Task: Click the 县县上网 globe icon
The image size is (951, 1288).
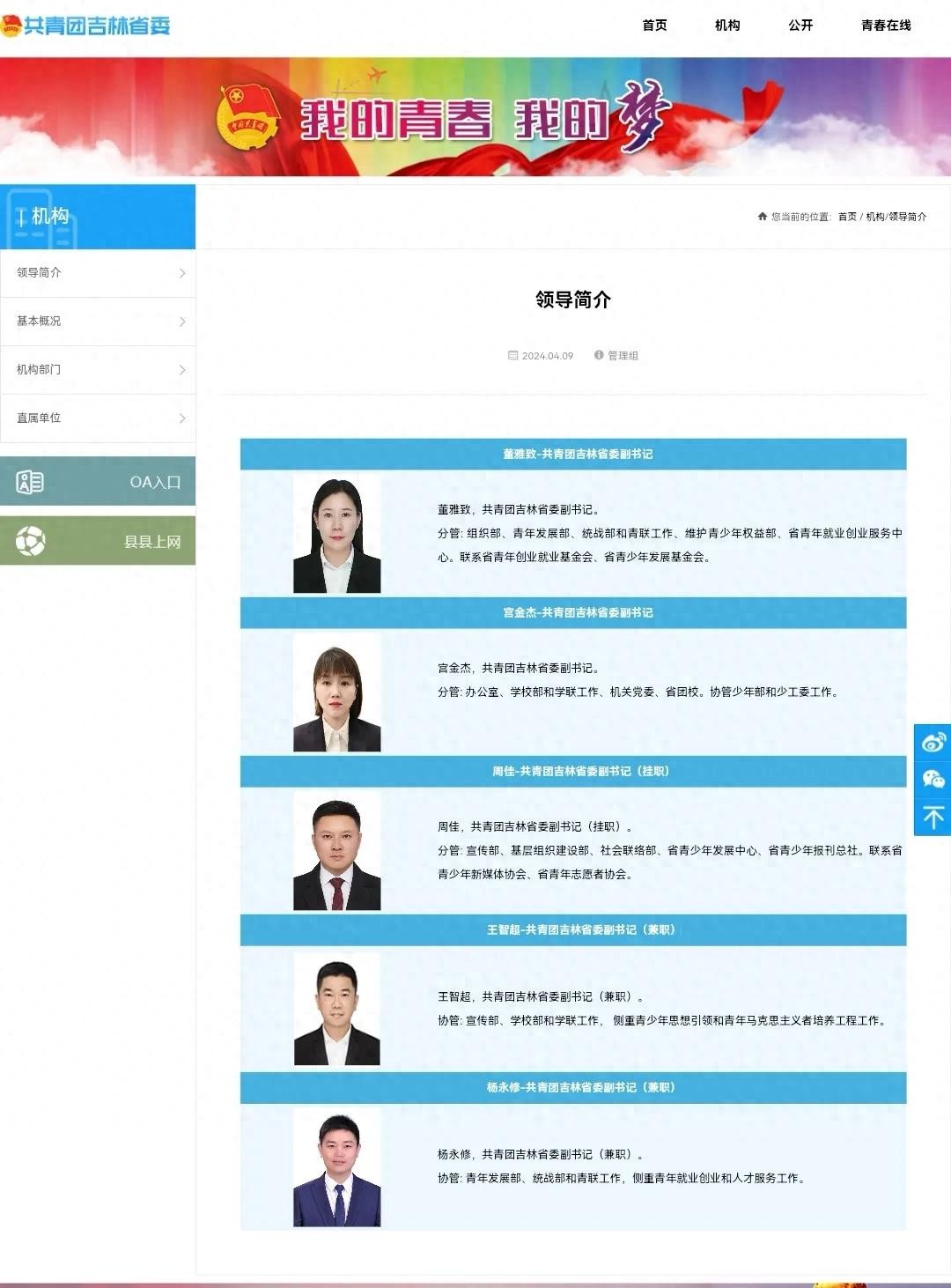Action: 30,541
